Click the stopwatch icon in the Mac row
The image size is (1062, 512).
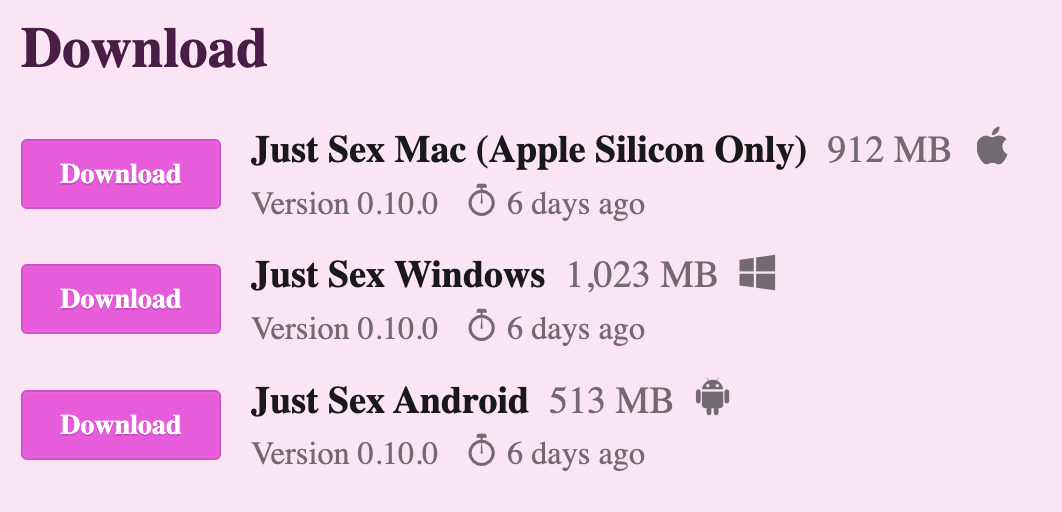pos(482,203)
